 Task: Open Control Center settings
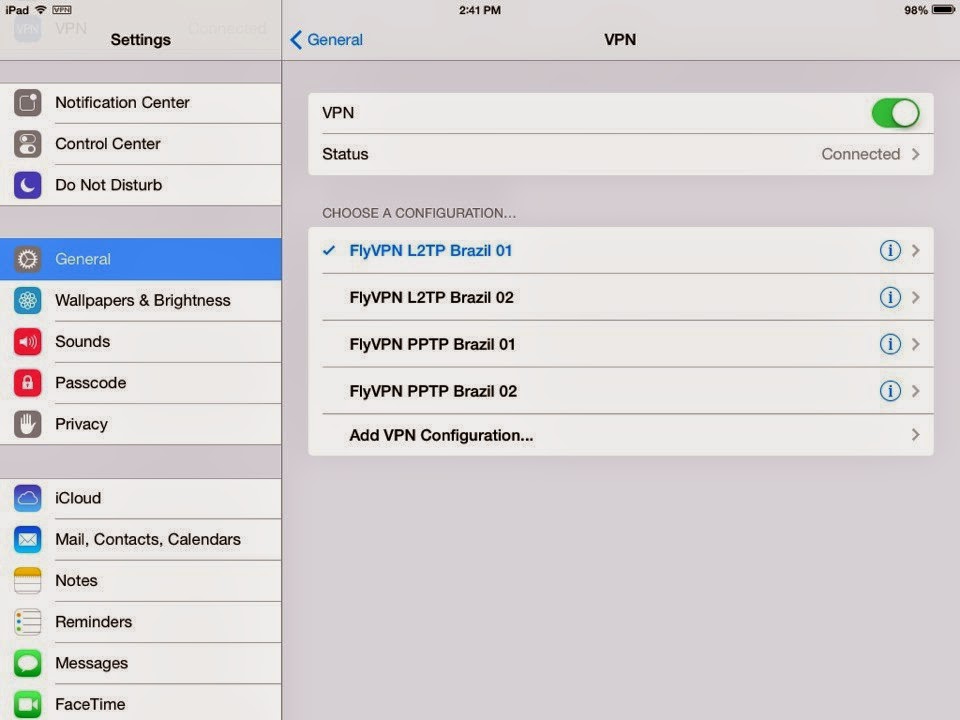coord(141,144)
